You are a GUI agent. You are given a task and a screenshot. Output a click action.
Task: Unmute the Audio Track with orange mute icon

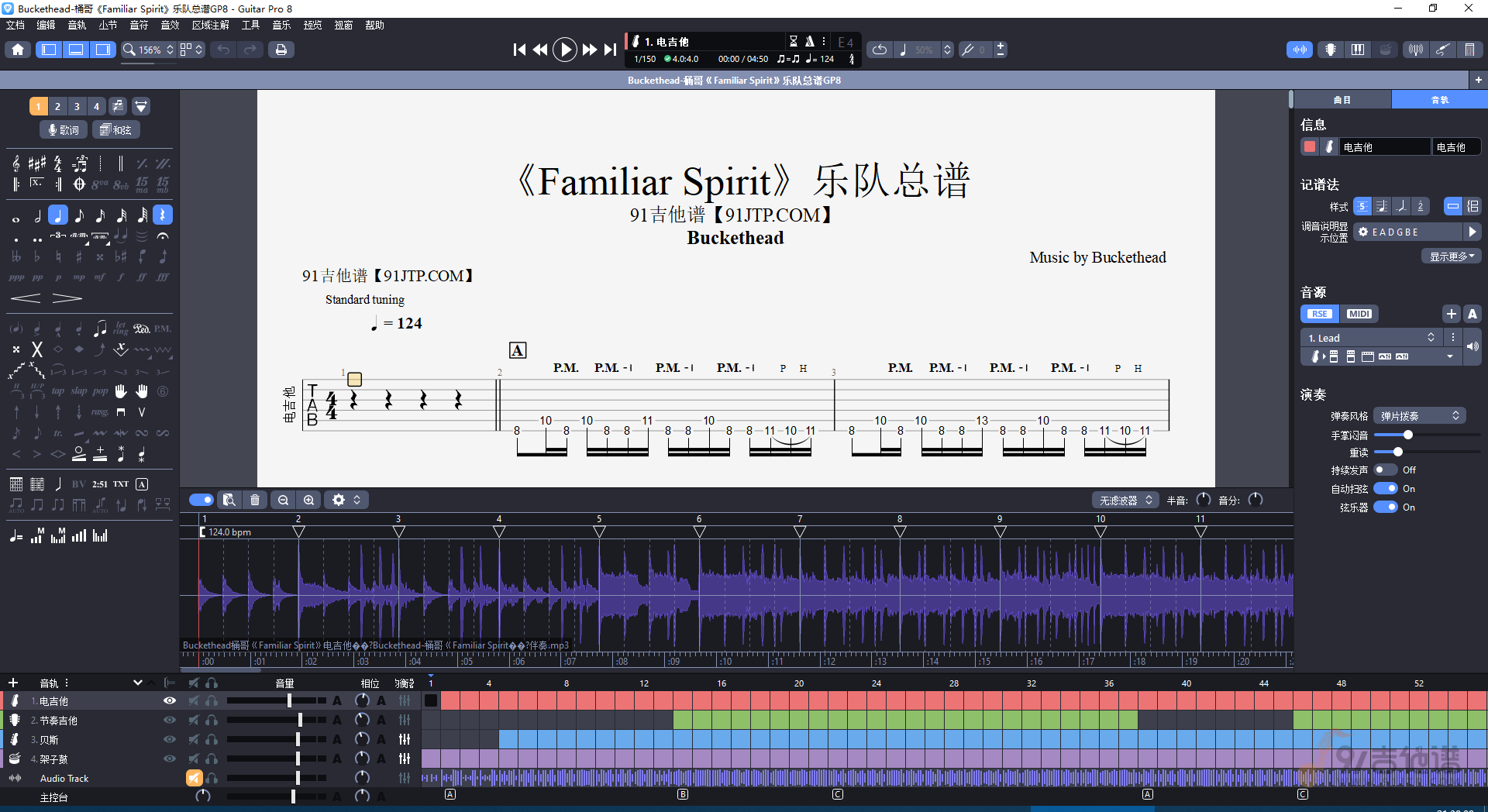pyautogui.click(x=194, y=778)
